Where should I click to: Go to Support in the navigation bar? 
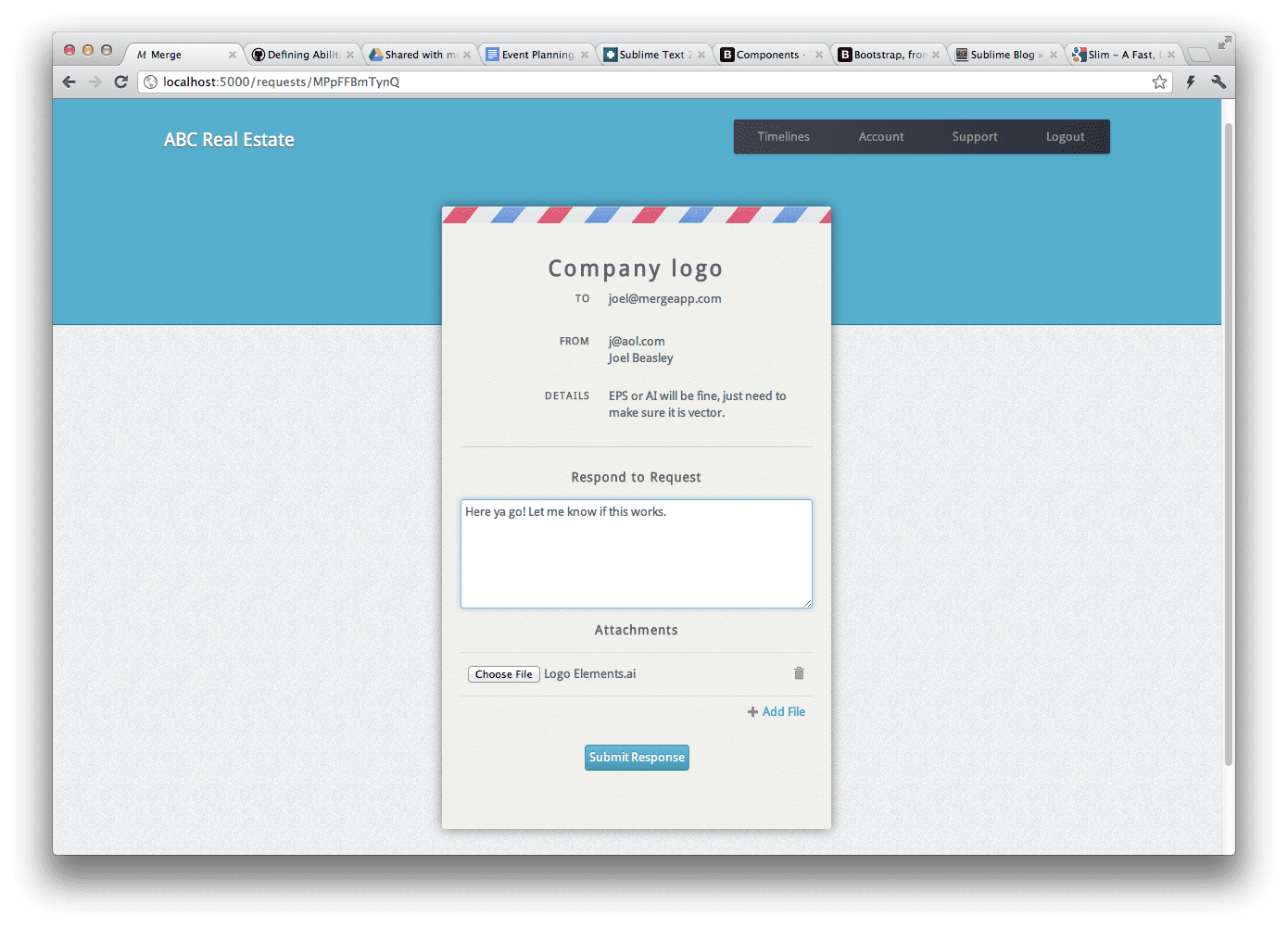975,136
